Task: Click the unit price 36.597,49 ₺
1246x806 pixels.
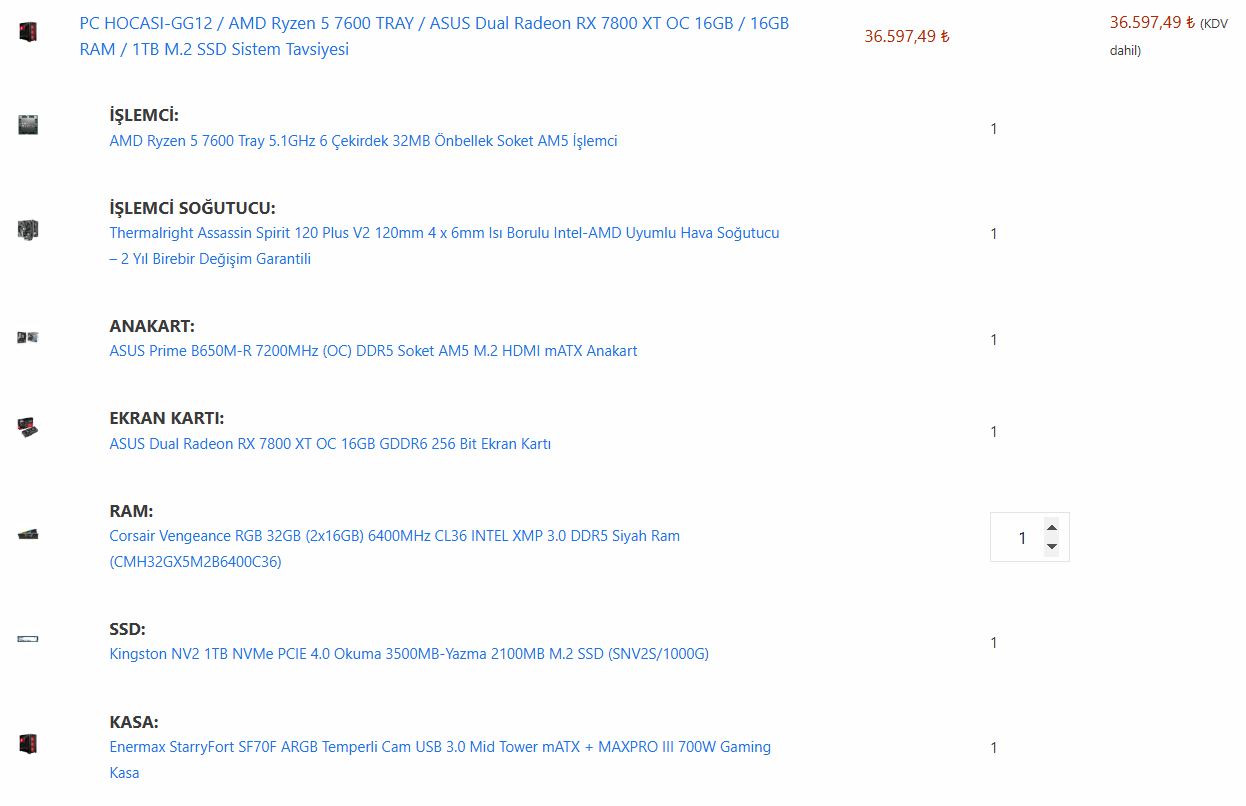Action: 907,36
